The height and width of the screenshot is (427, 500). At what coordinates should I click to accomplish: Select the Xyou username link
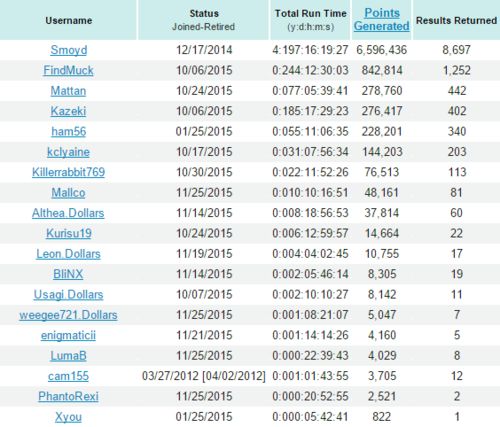pyautogui.click(x=68, y=417)
